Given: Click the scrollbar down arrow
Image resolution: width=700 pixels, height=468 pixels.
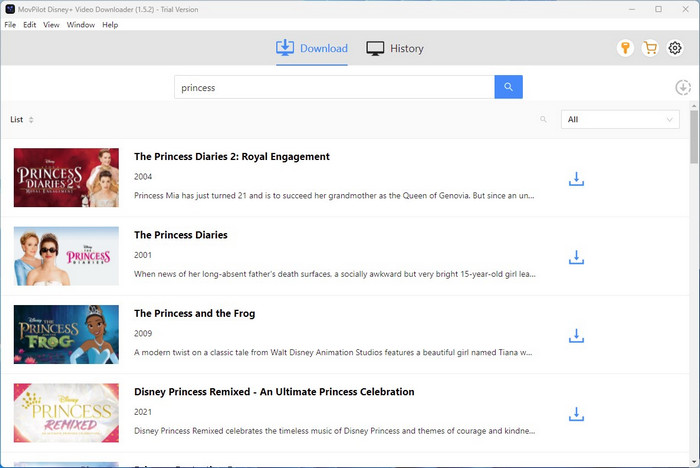Looking at the screenshot, I should point(694,462).
